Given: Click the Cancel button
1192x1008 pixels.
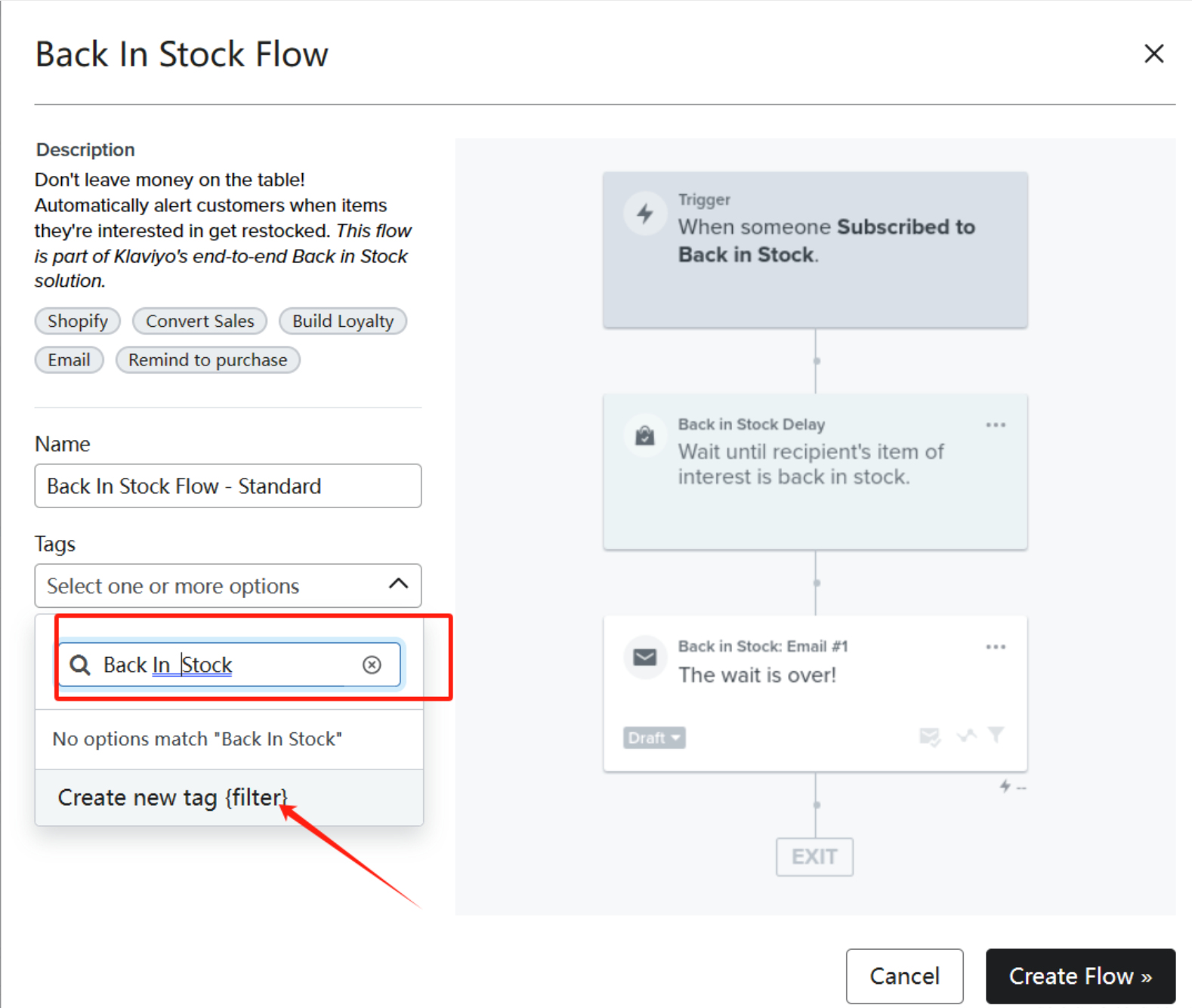Looking at the screenshot, I should (x=904, y=976).
